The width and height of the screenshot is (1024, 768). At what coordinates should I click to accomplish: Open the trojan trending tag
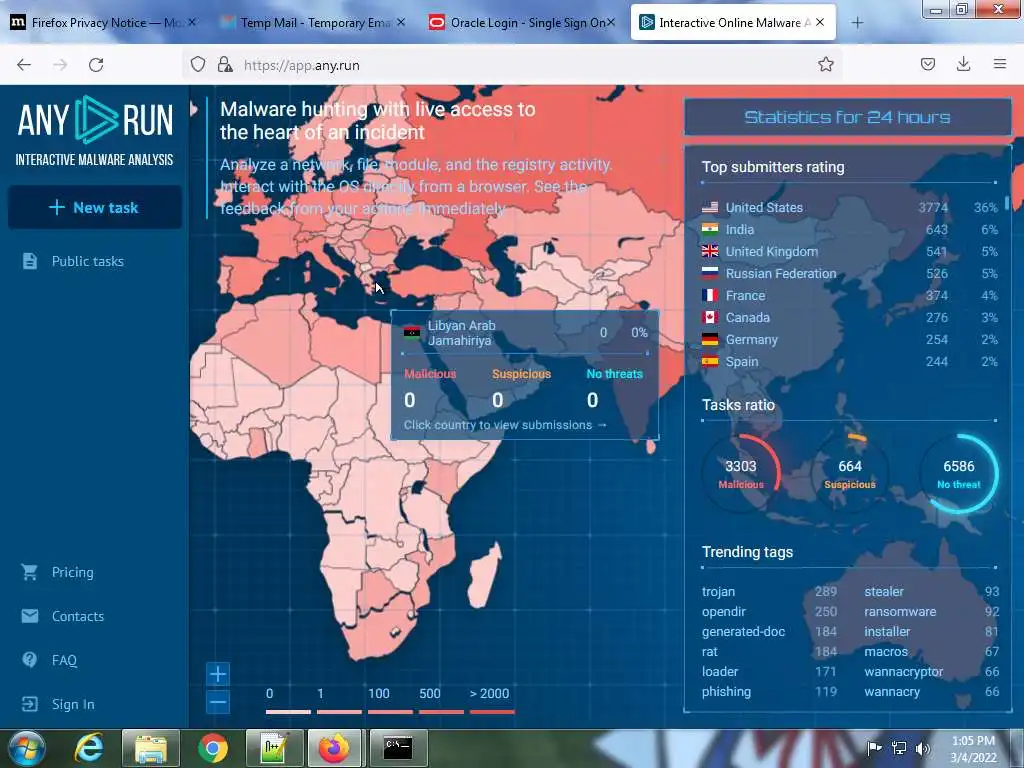[718, 592]
